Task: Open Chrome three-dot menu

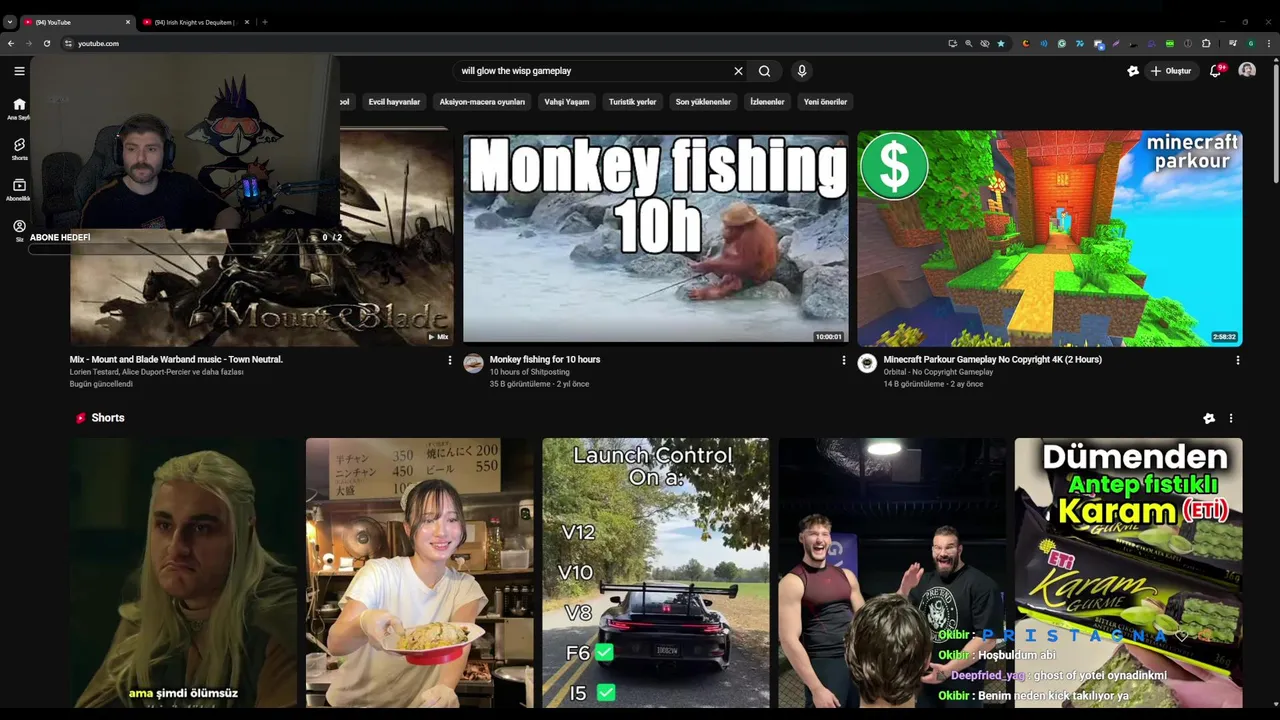Action: (x=1269, y=43)
